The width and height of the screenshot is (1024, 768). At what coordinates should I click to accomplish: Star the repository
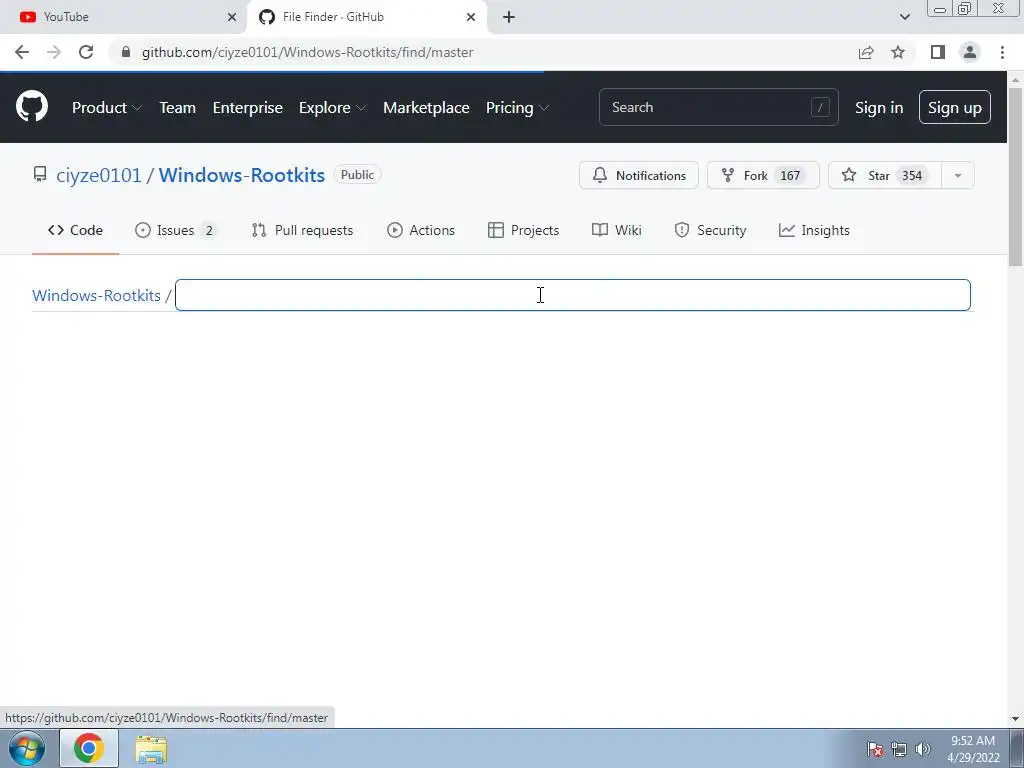click(x=885, y=176)
